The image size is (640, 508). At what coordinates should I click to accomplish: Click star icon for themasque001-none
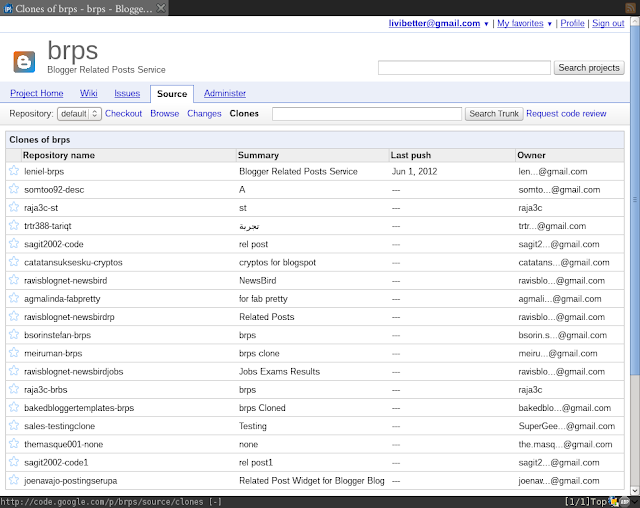point(14,444)
